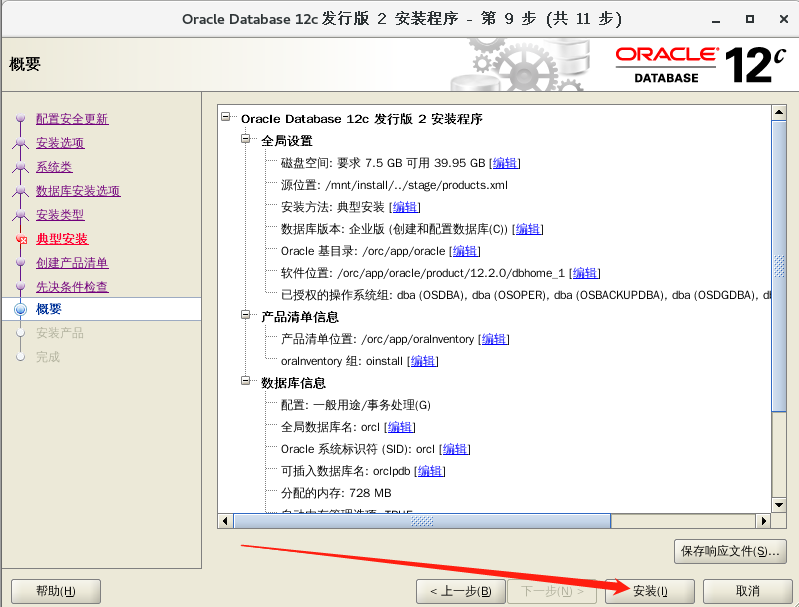
Task: Edit the 全局数据库名 orcl
Action: point(400,427)
